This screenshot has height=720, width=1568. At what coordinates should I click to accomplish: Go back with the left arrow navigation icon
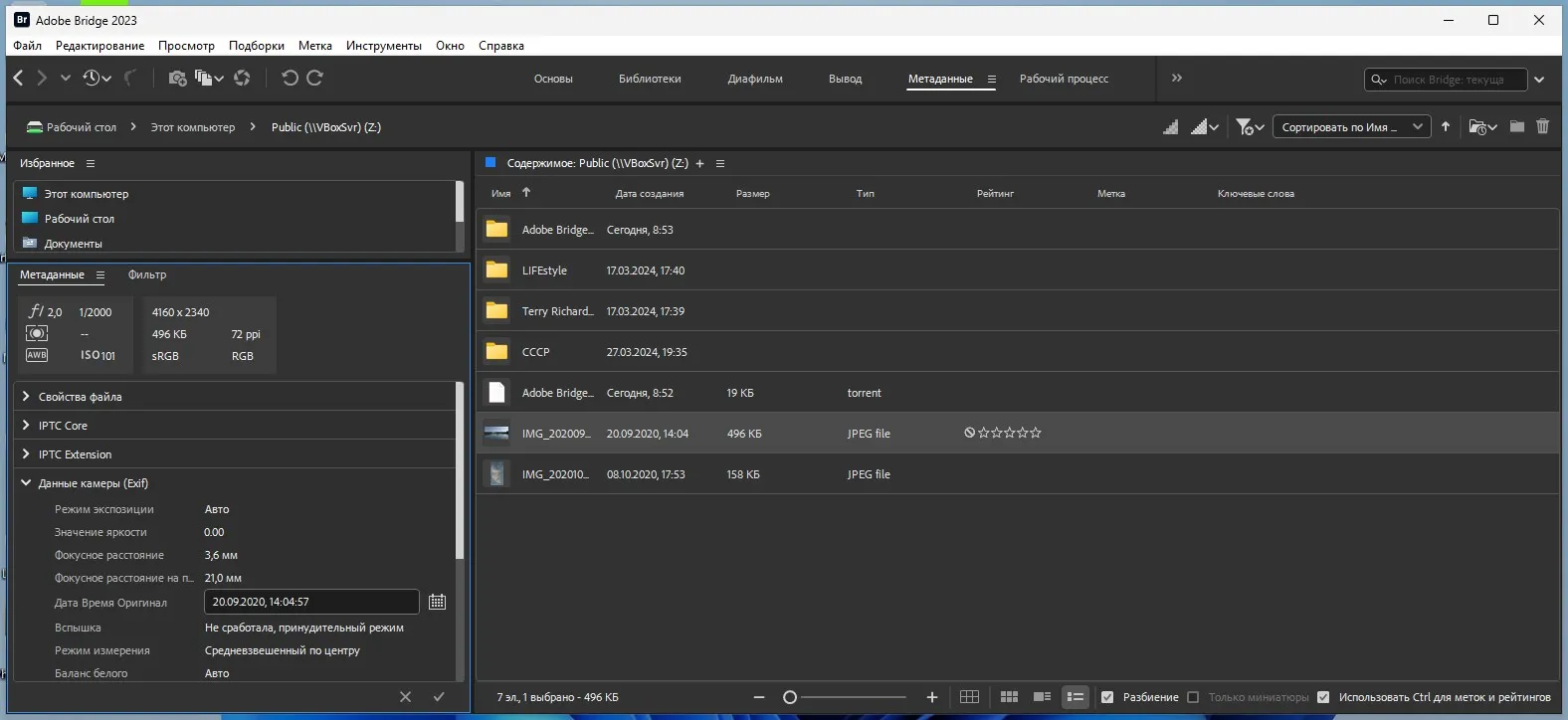(18, 78)
